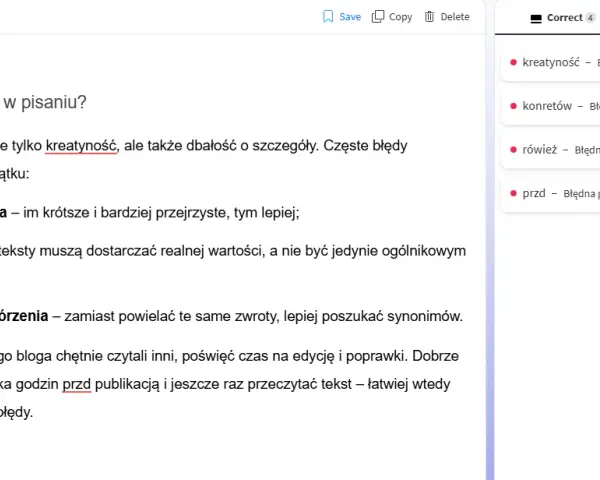Click the bold text ending in 'órzenia'
Viewport: 600px width, 480px height.
tap(24, 316)
